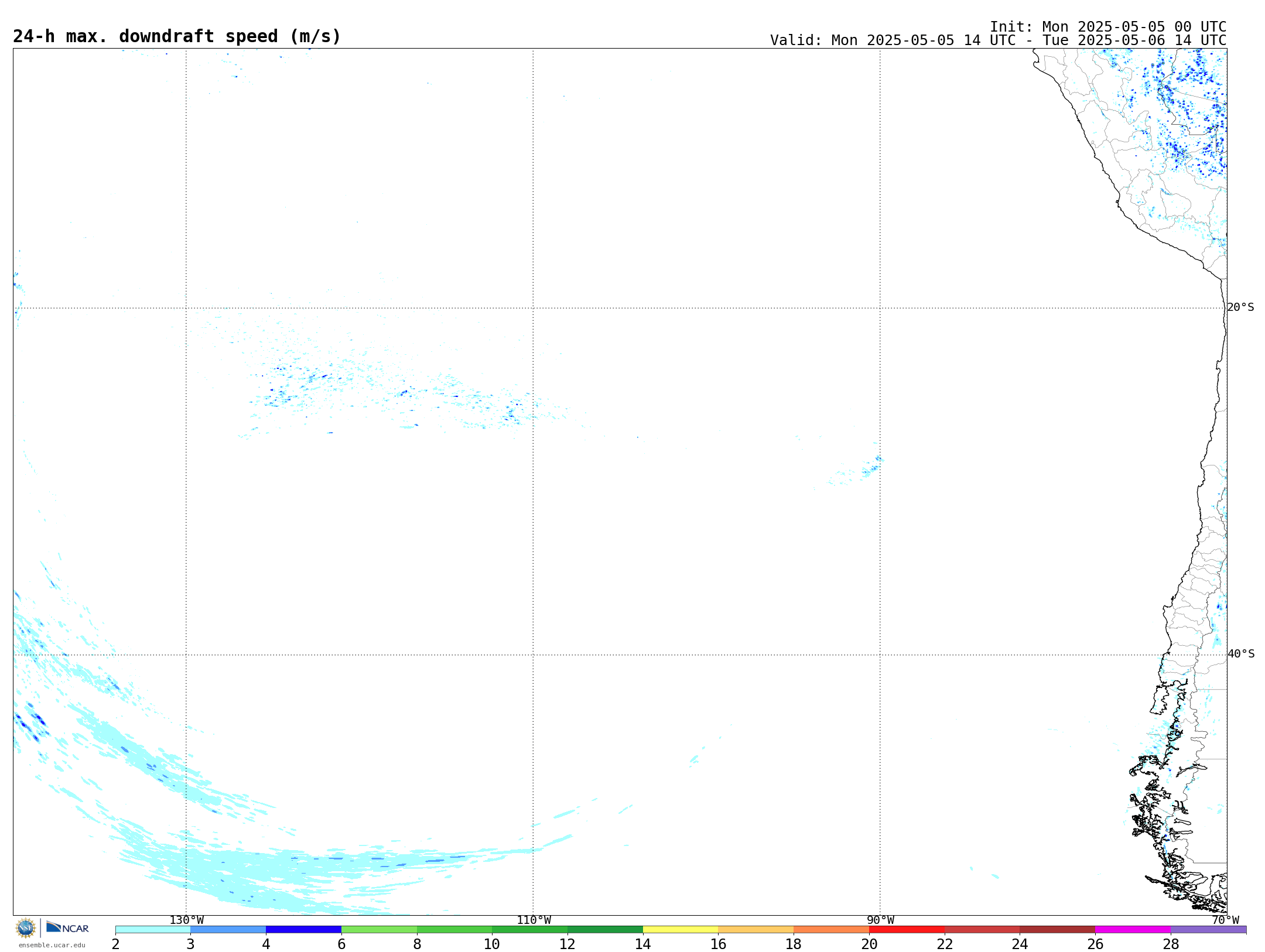The image size is (1265, 952).
Task: Click the colorbar tick label 22
Action: [945, 944]
